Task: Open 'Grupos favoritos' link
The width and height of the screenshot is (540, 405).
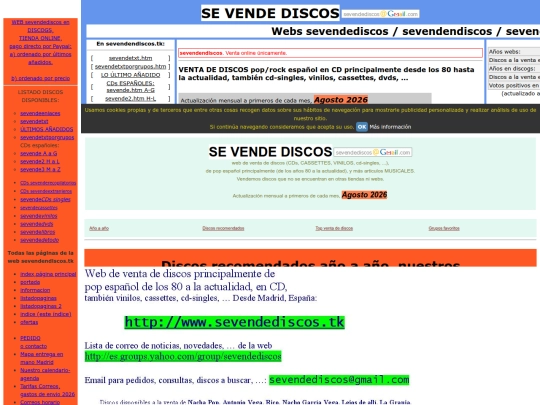Action: (x=444, y=228)
